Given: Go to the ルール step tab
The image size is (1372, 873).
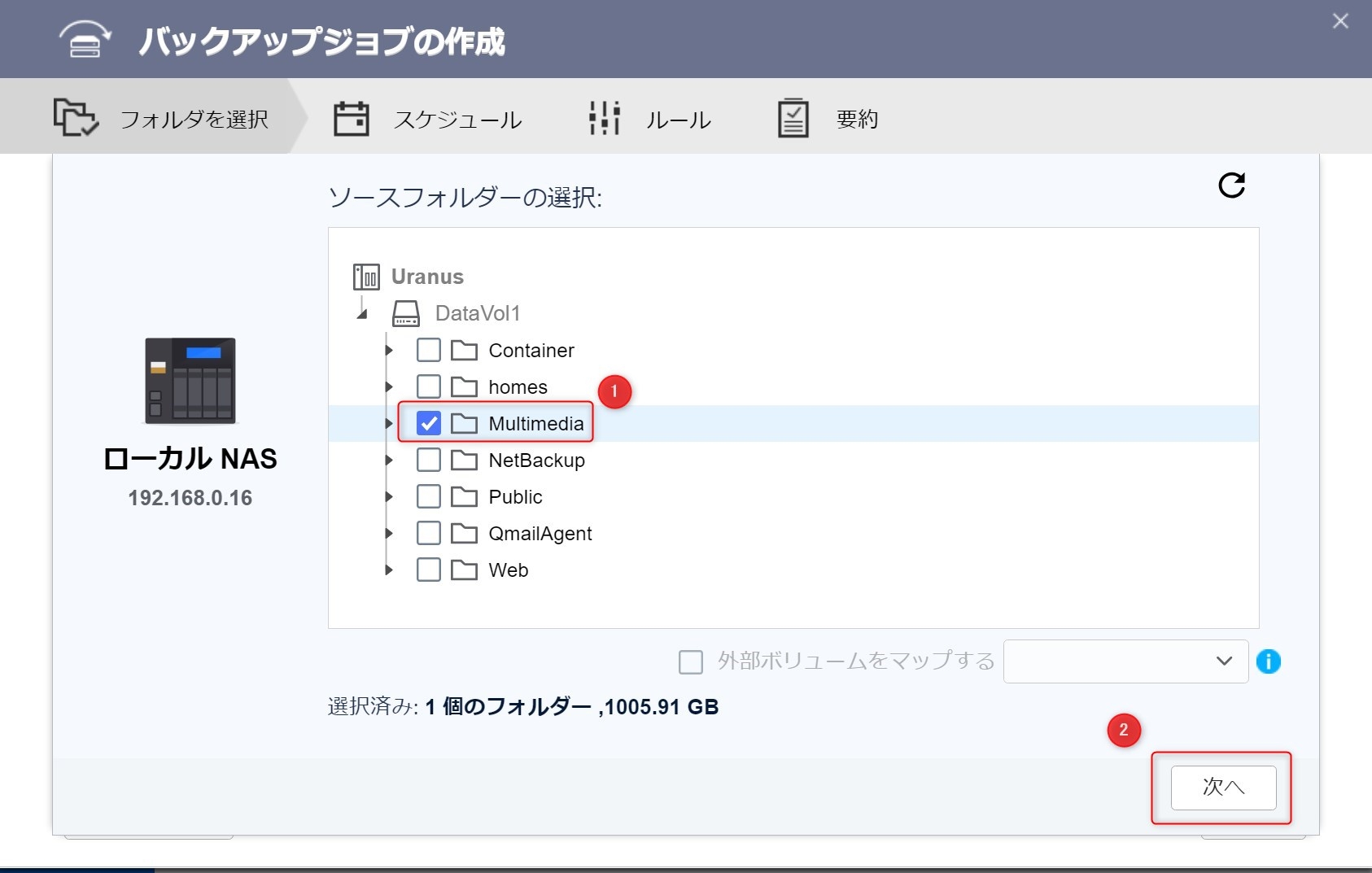Looking at the screenshot, I should pyautogui.click(x=678, y=120).
